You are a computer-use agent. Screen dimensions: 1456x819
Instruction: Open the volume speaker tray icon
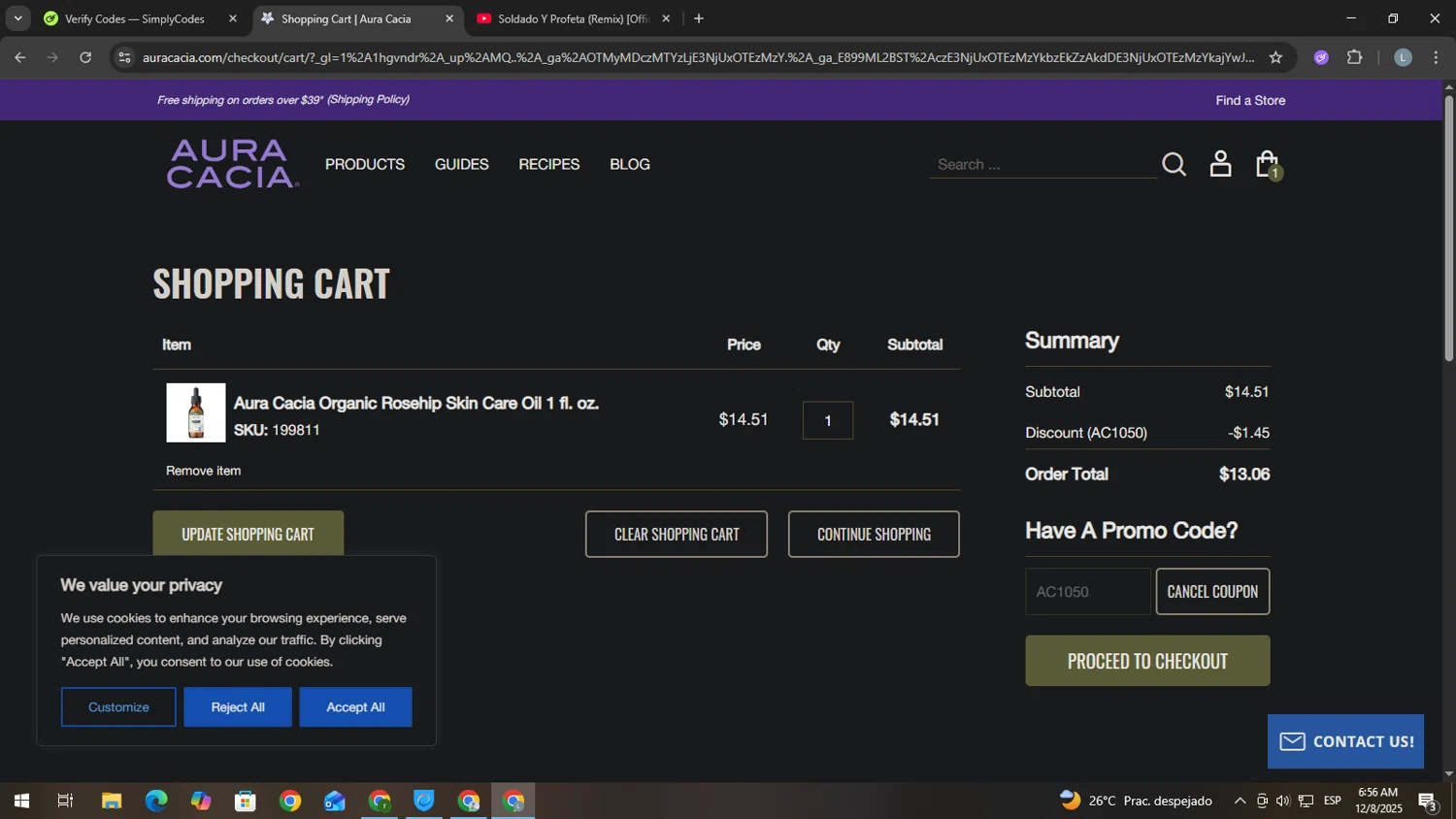[x=1283, y=801]
